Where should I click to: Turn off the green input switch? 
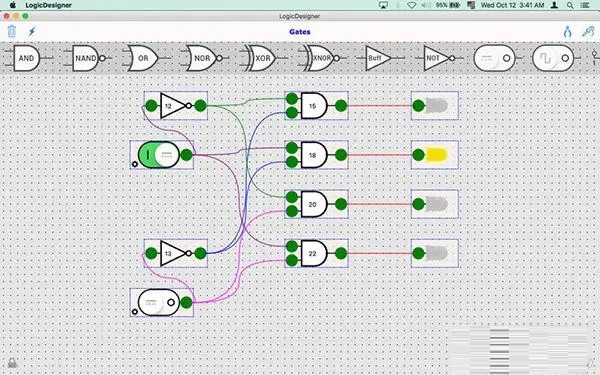pyautogui.click(x=158, y=155)
